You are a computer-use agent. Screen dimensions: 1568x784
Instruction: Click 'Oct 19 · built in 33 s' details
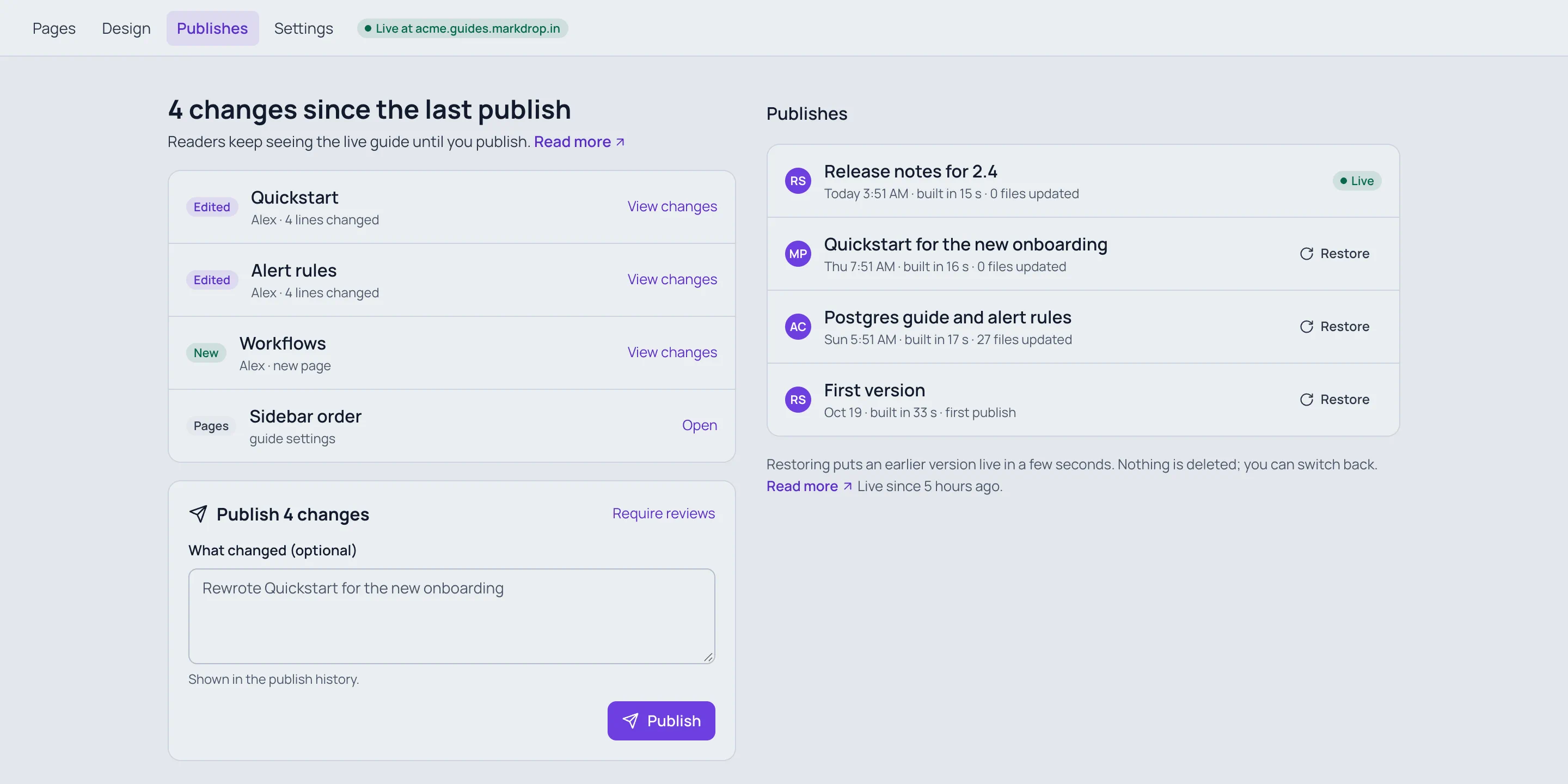tap(880, 413)
